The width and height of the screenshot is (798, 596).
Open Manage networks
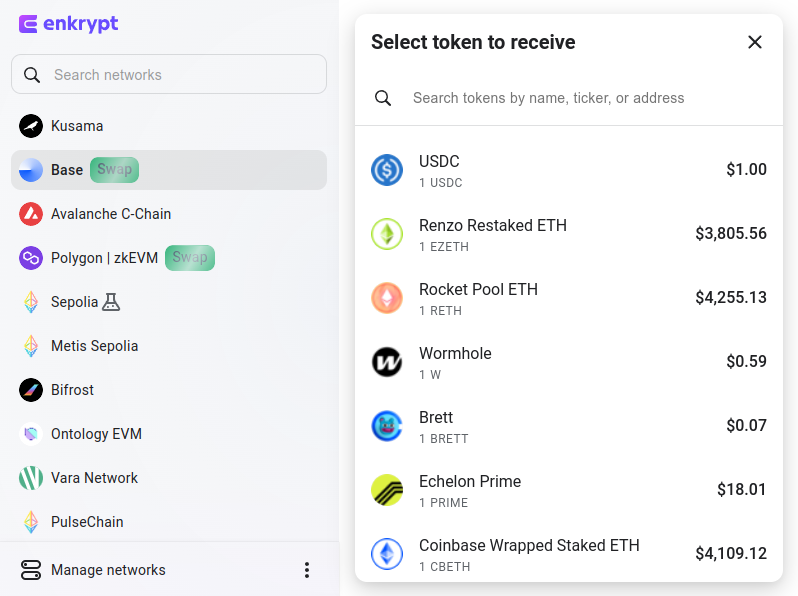[x=108, y=570]
